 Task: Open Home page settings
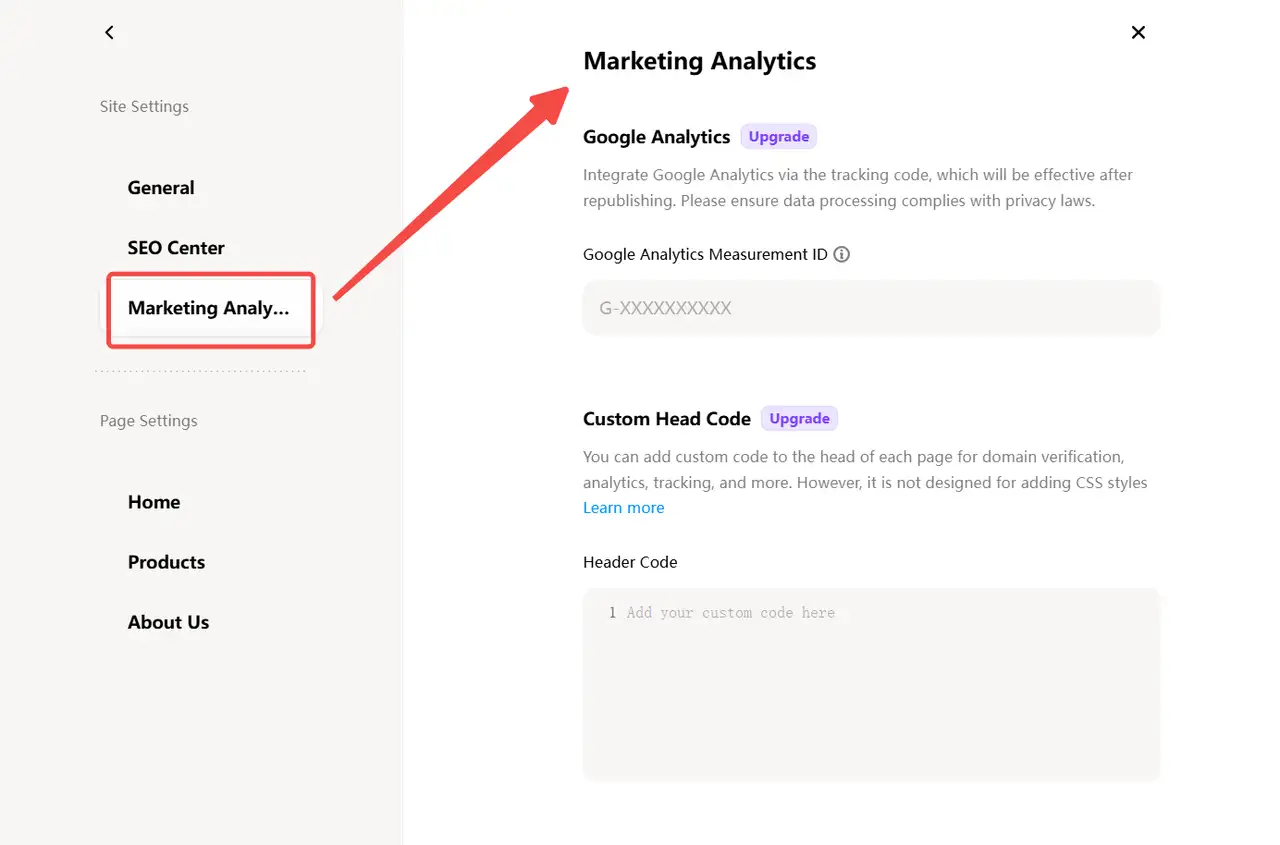coord(154,502)
